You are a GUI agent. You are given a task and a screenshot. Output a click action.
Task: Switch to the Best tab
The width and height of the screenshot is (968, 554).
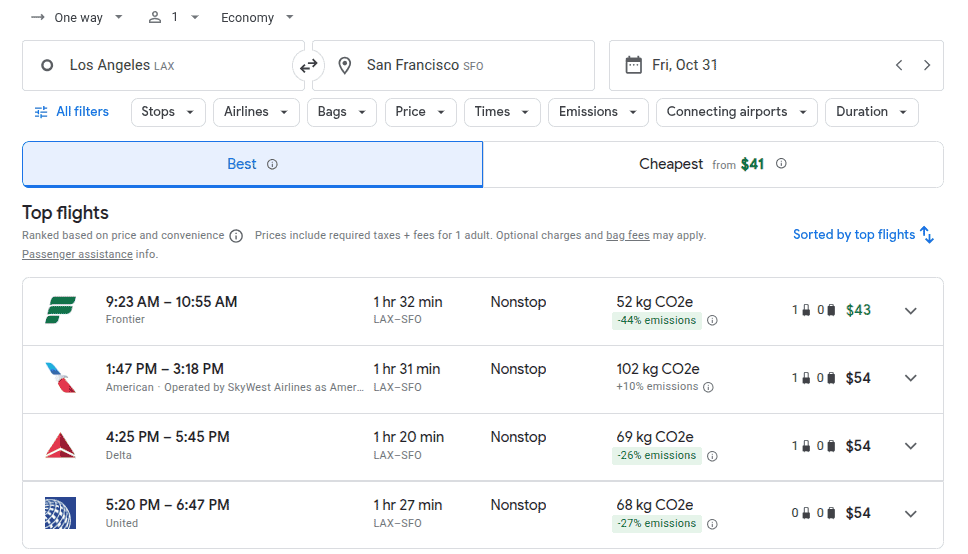click(252, 164)
